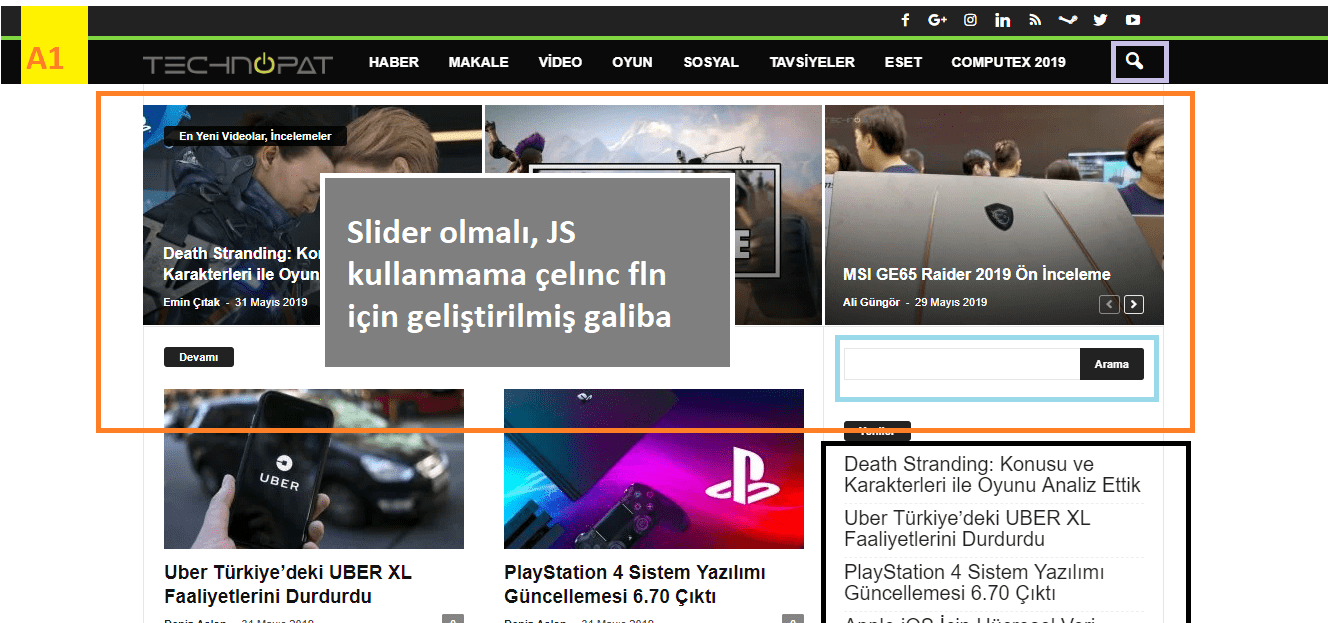Click the Technopat logo
The width and height of the screenshot is (1328, 623).
[x=237, y=64]
